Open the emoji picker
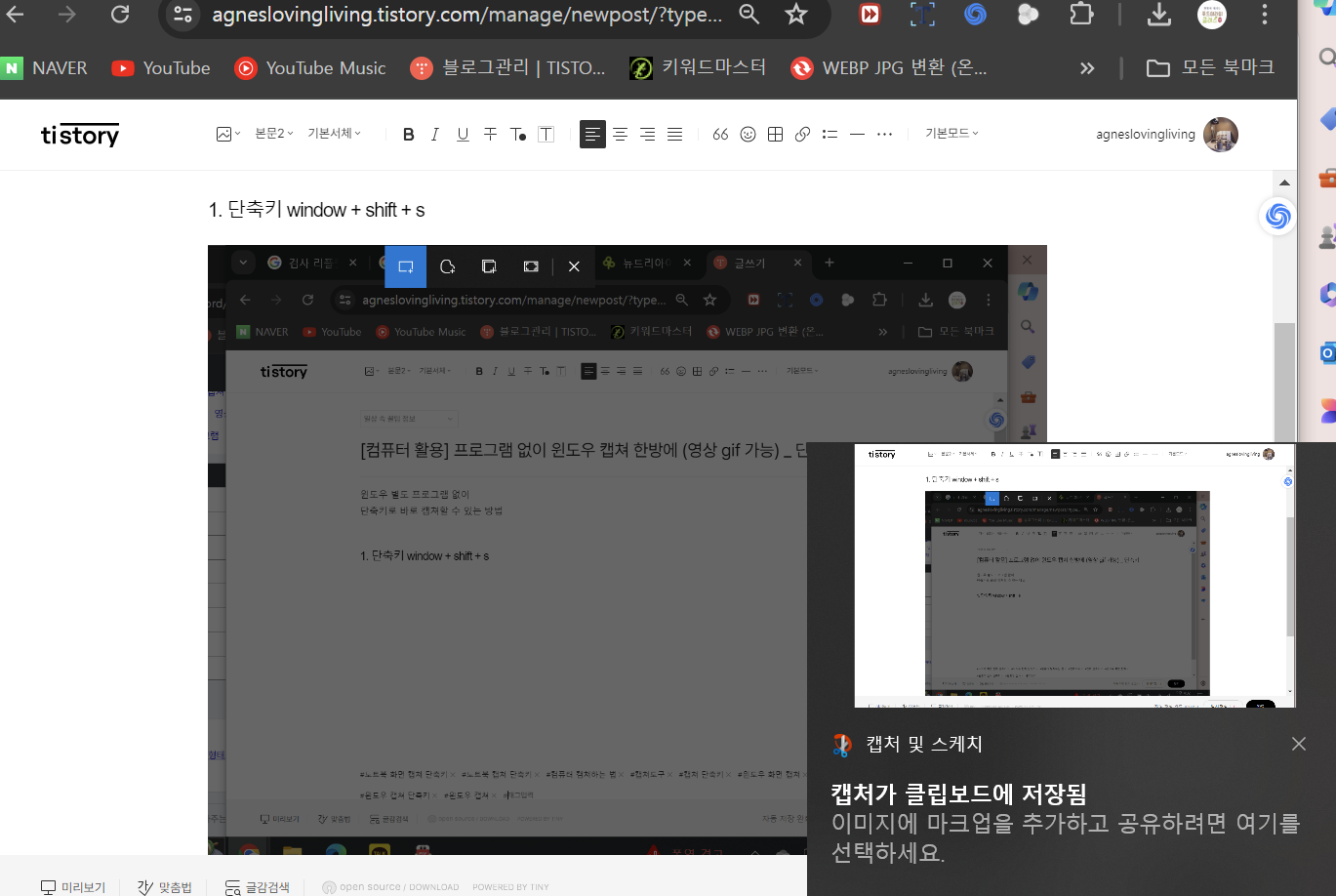Viewport: 1336px width, 896px height. 748,134
